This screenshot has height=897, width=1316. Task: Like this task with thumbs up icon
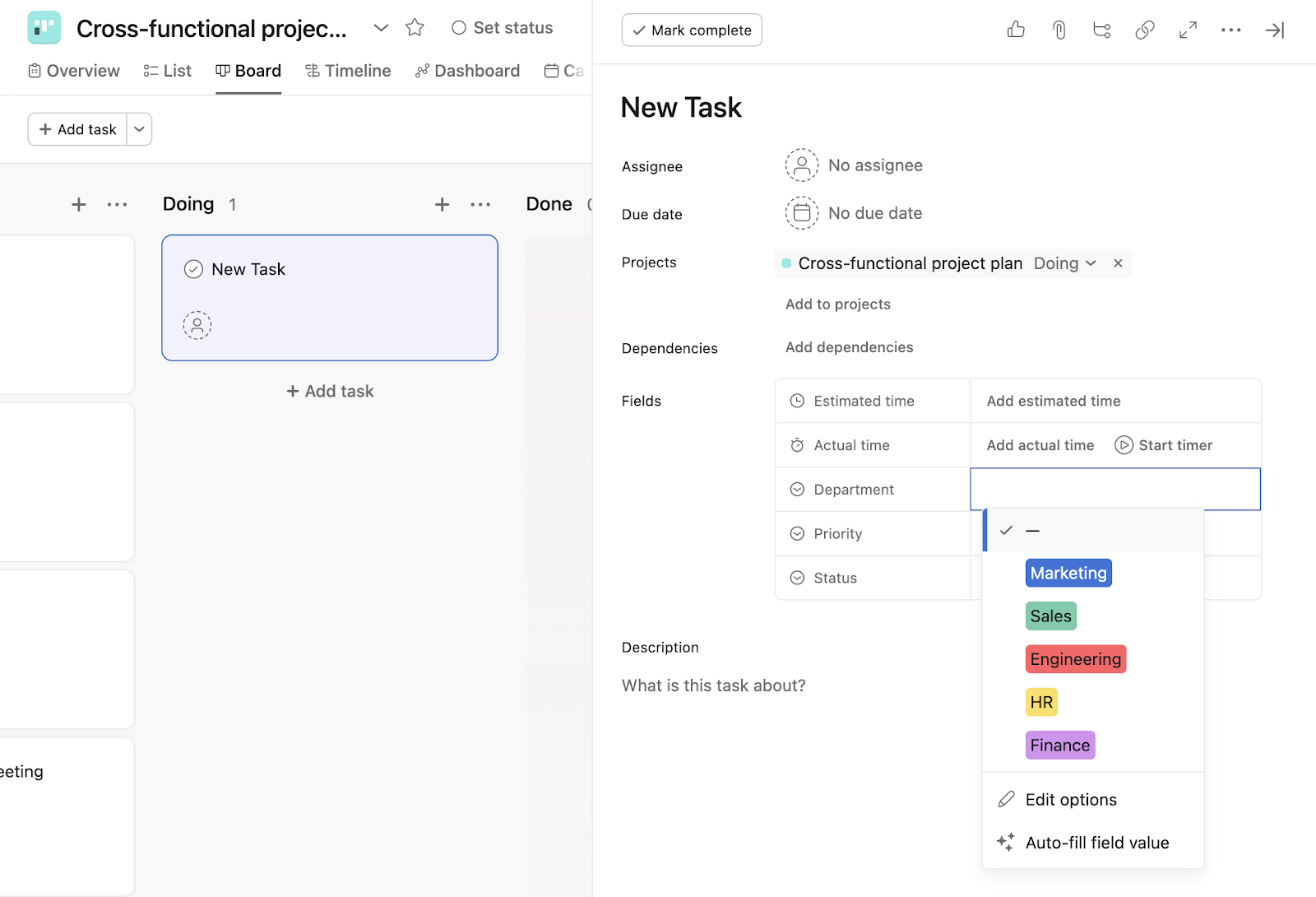pos(1016,30)
